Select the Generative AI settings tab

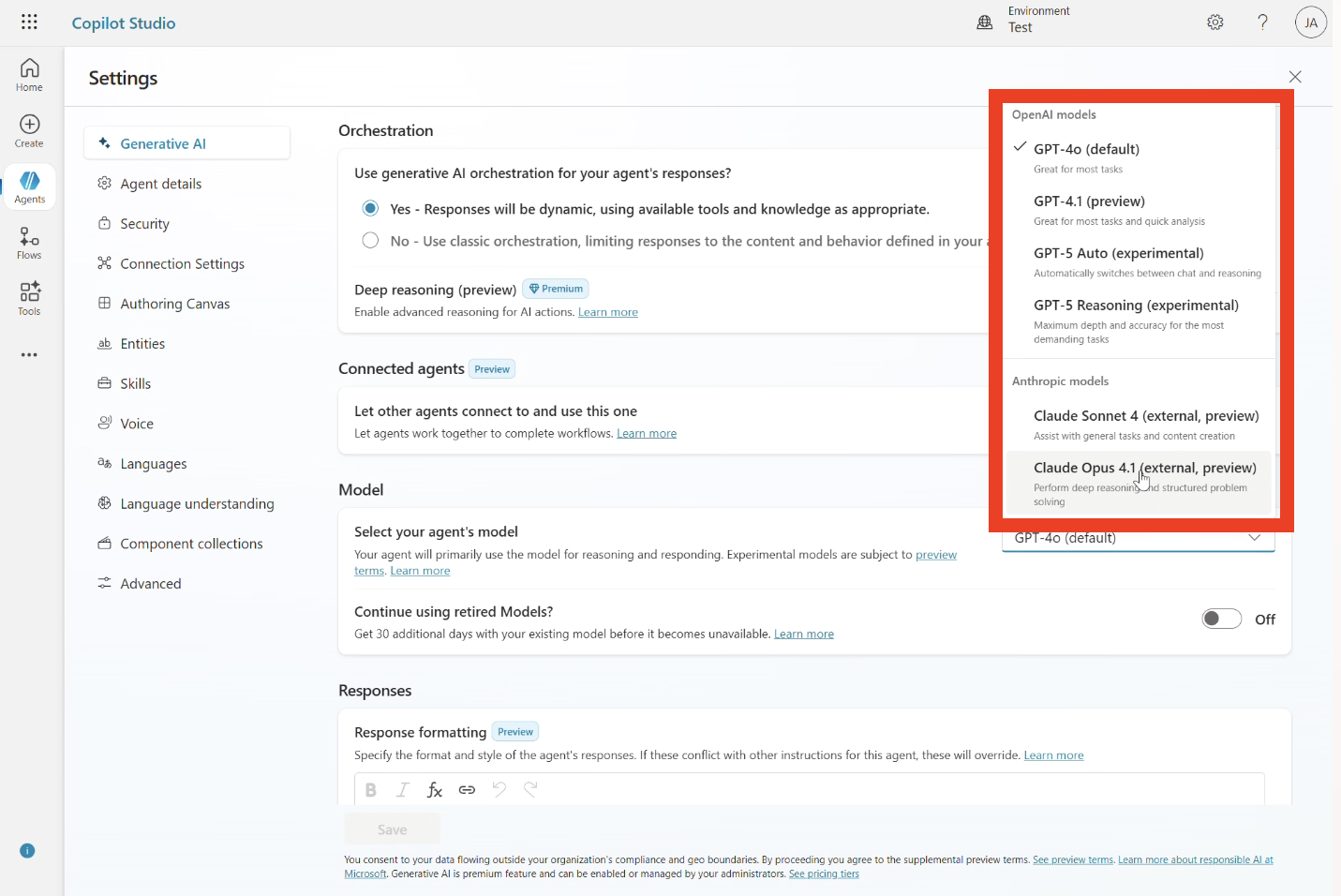coord(186,143)
